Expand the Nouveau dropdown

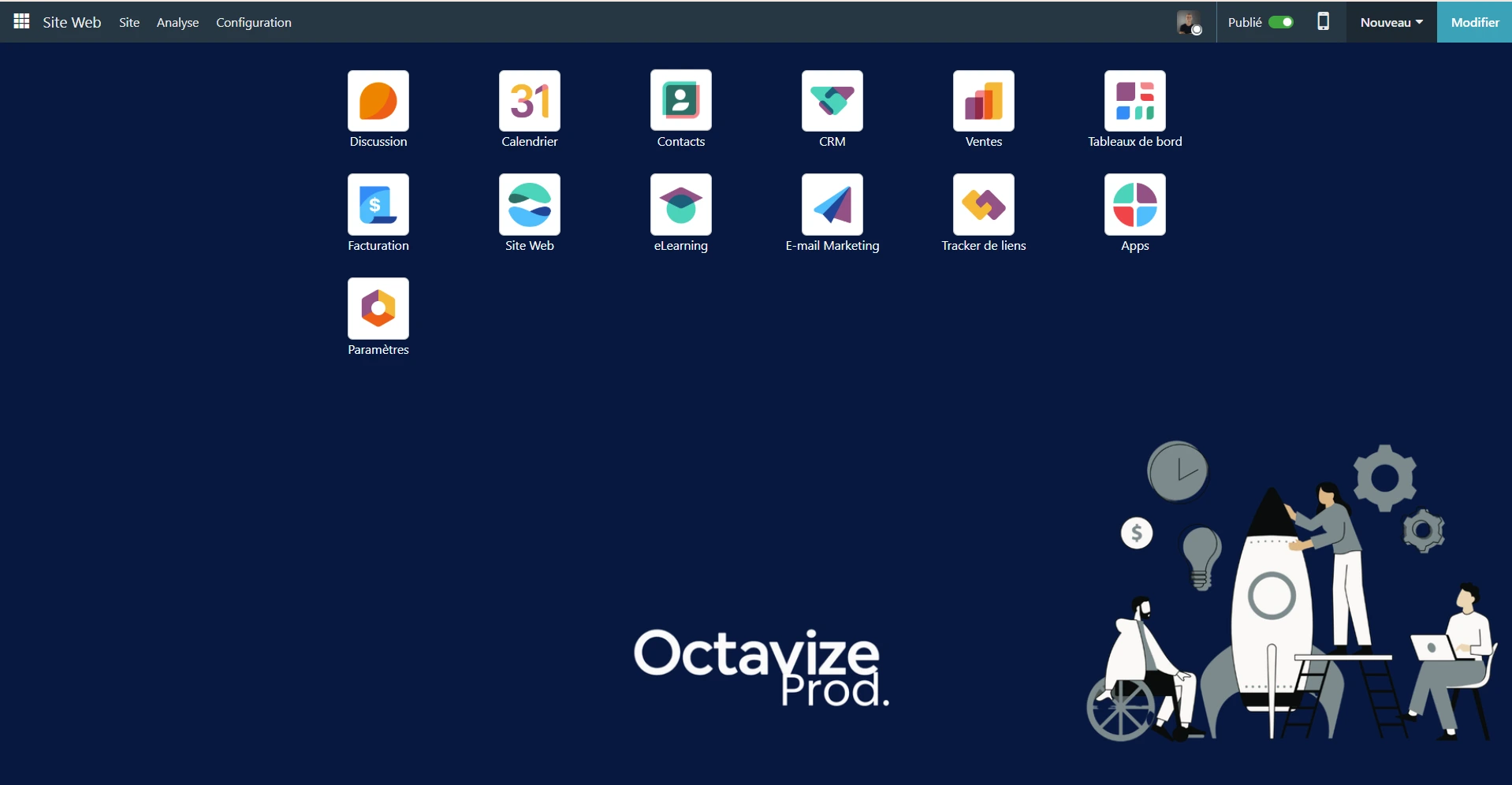tap(1391, 22)
